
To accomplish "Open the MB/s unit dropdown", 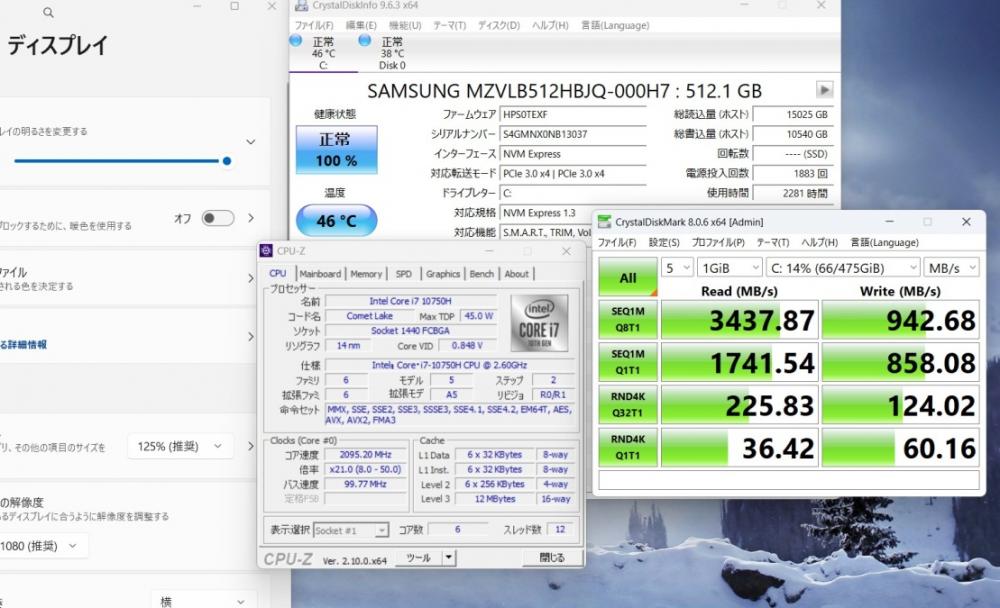I will tap(951, 268).
